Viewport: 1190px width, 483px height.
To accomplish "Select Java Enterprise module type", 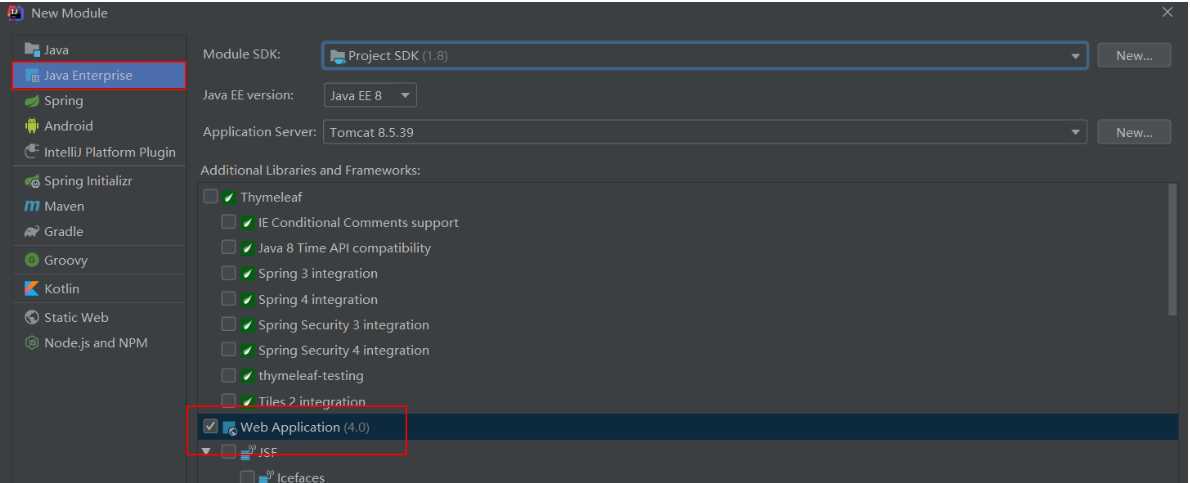I will (x=99, y=76).
